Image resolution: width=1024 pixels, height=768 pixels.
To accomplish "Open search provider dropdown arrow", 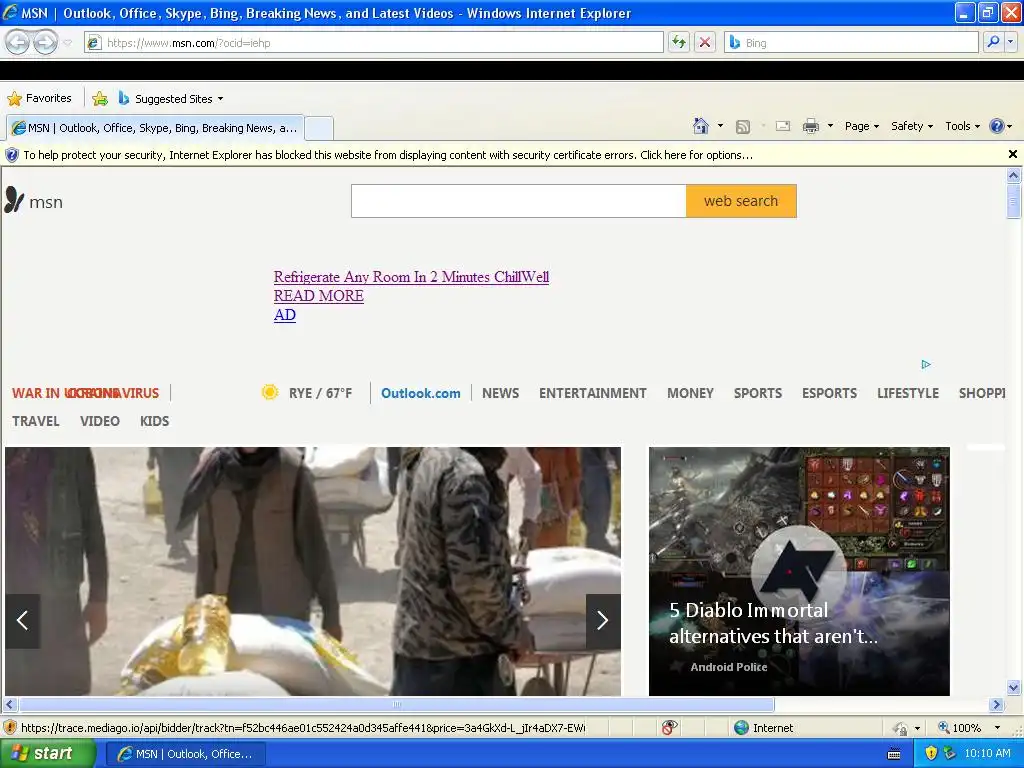I will pos(1011,42).
